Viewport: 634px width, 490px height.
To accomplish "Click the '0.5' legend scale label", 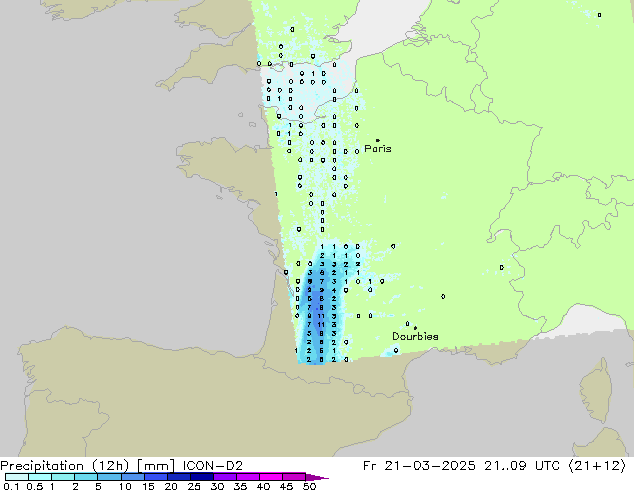I will 35,486.
